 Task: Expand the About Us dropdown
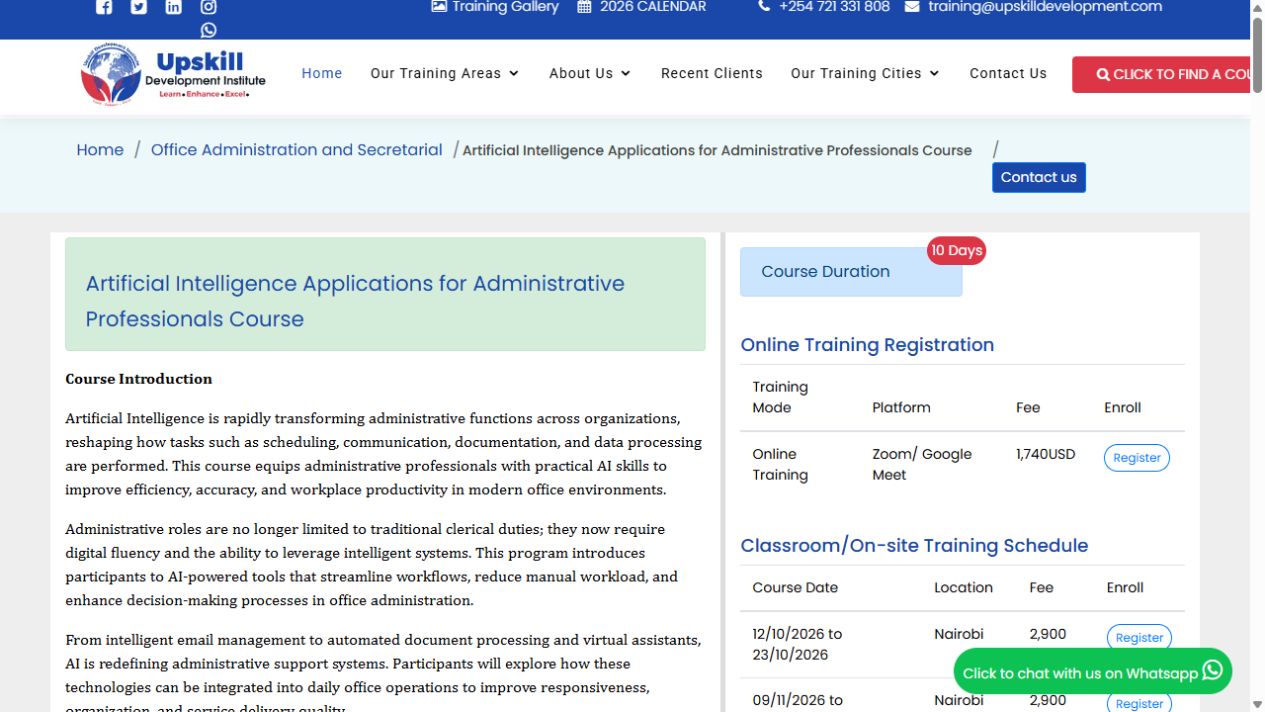tap(590, 73)
